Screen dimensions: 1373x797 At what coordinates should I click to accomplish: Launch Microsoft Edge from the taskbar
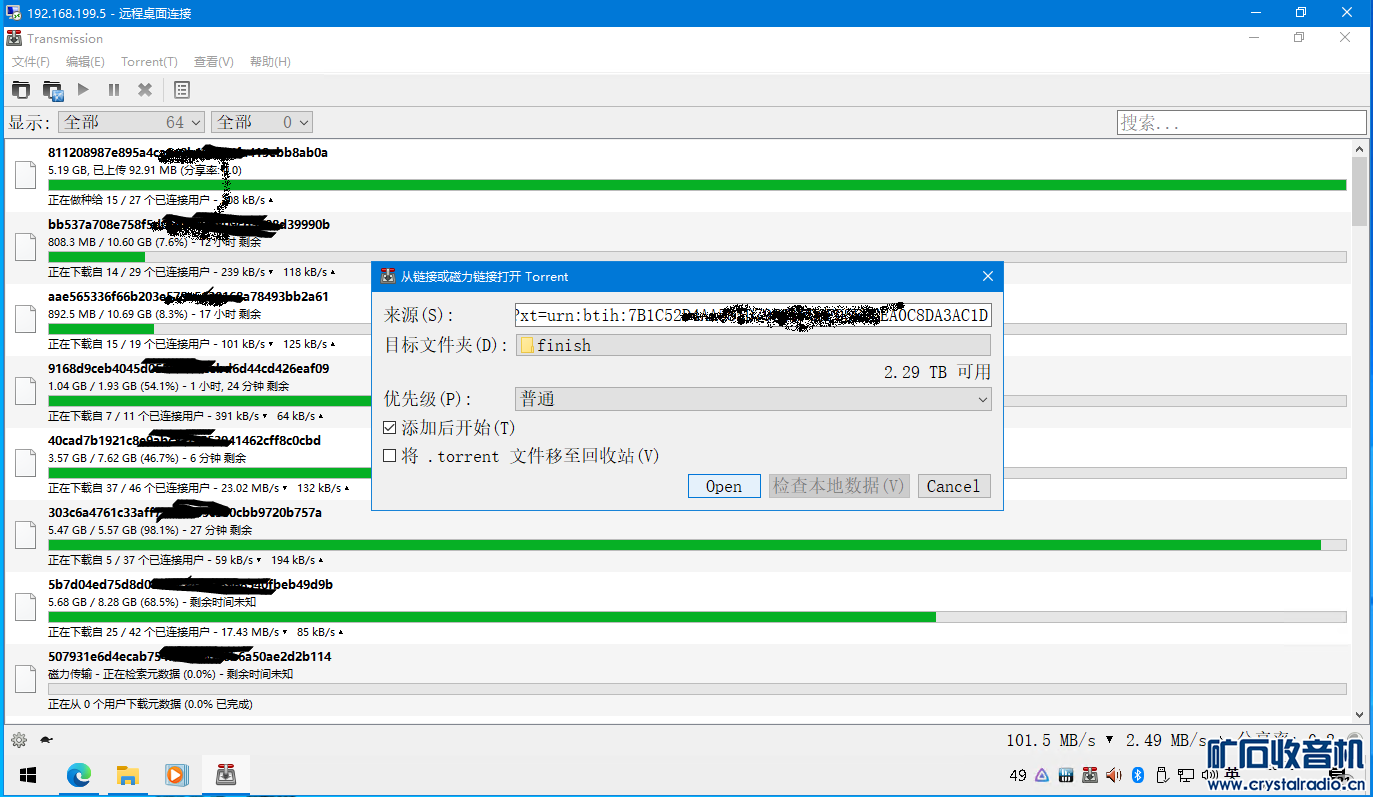click(x=79, y=775)
